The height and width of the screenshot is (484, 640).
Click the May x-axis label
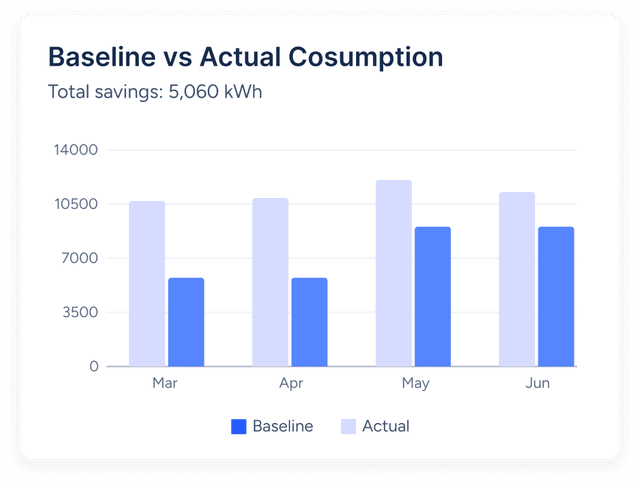coord(414,383)
